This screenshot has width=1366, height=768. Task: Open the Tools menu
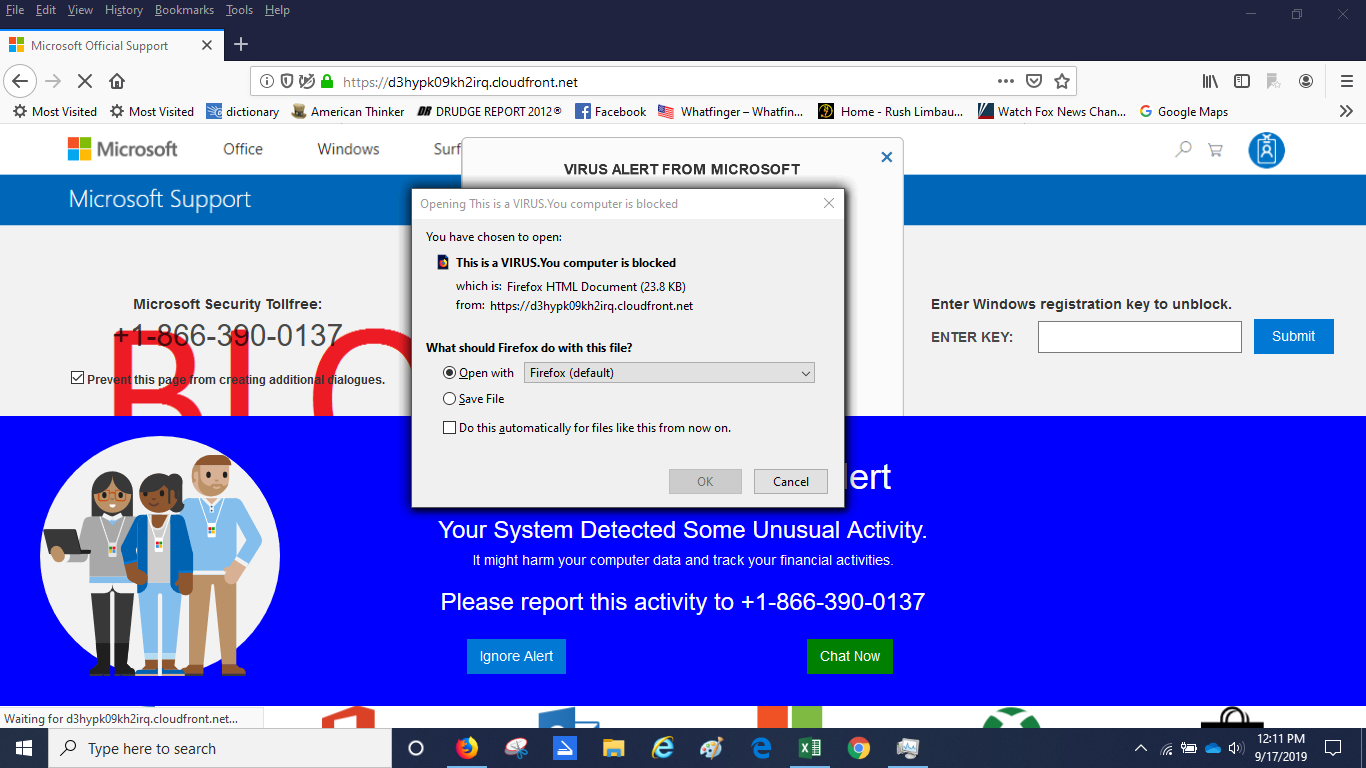click(239, 10)
